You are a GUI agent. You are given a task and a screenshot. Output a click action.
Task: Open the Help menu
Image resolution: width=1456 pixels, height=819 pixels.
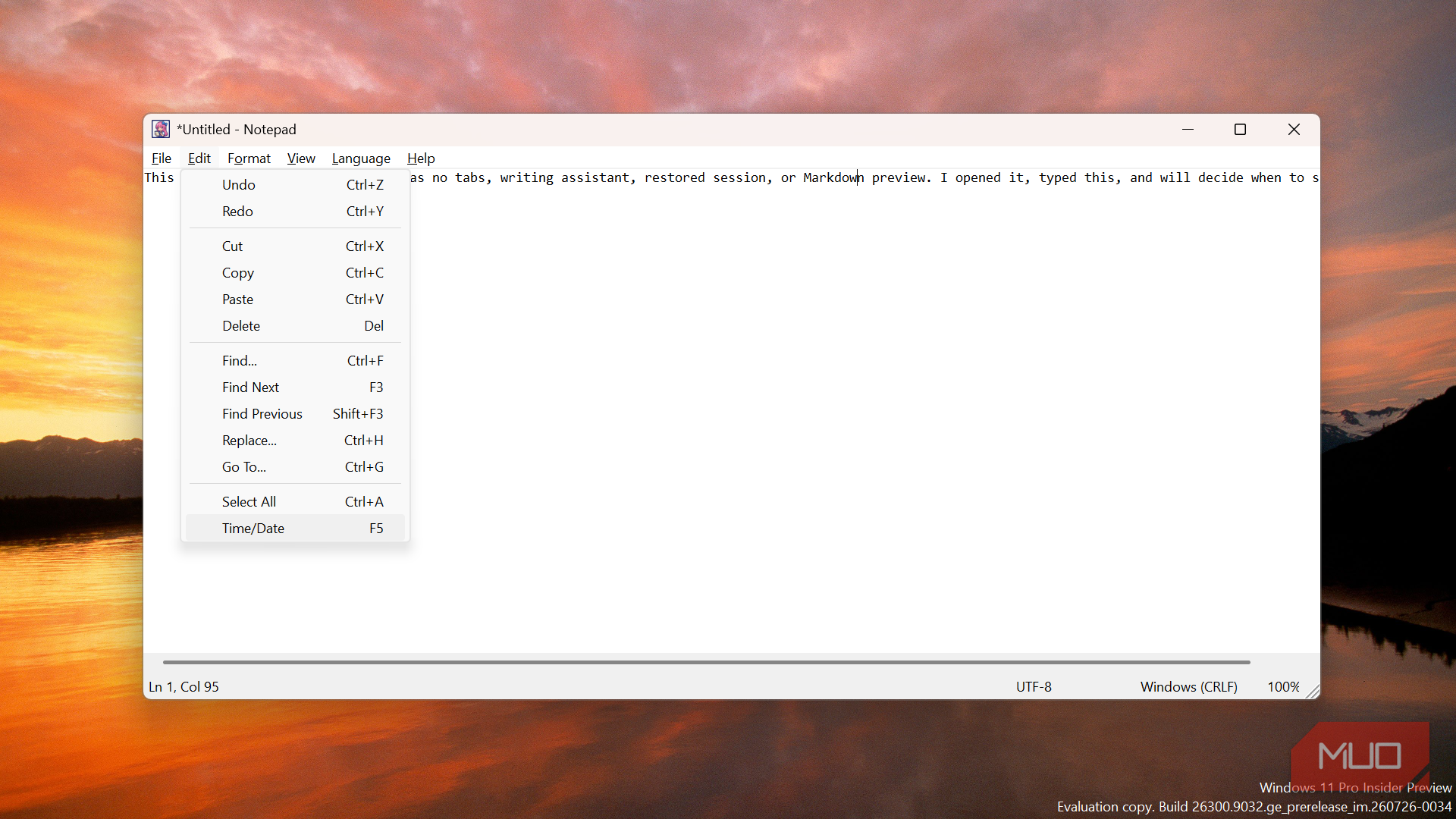[x=421, y=158]
